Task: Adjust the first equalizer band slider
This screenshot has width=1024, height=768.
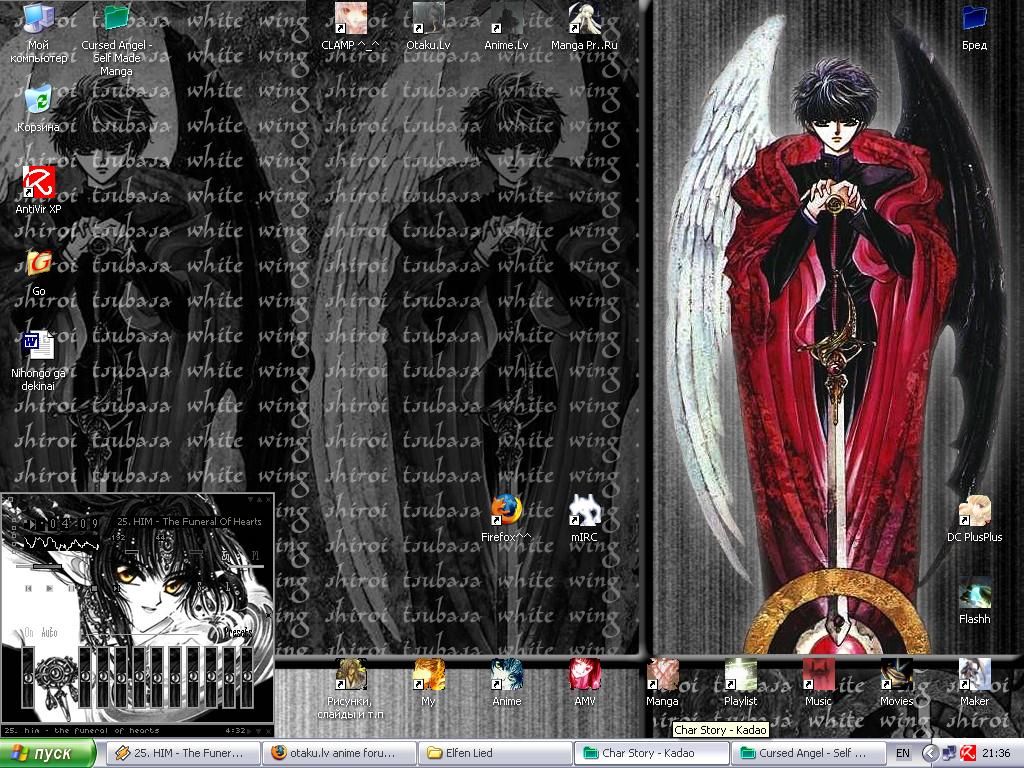Action: (85, 677)
